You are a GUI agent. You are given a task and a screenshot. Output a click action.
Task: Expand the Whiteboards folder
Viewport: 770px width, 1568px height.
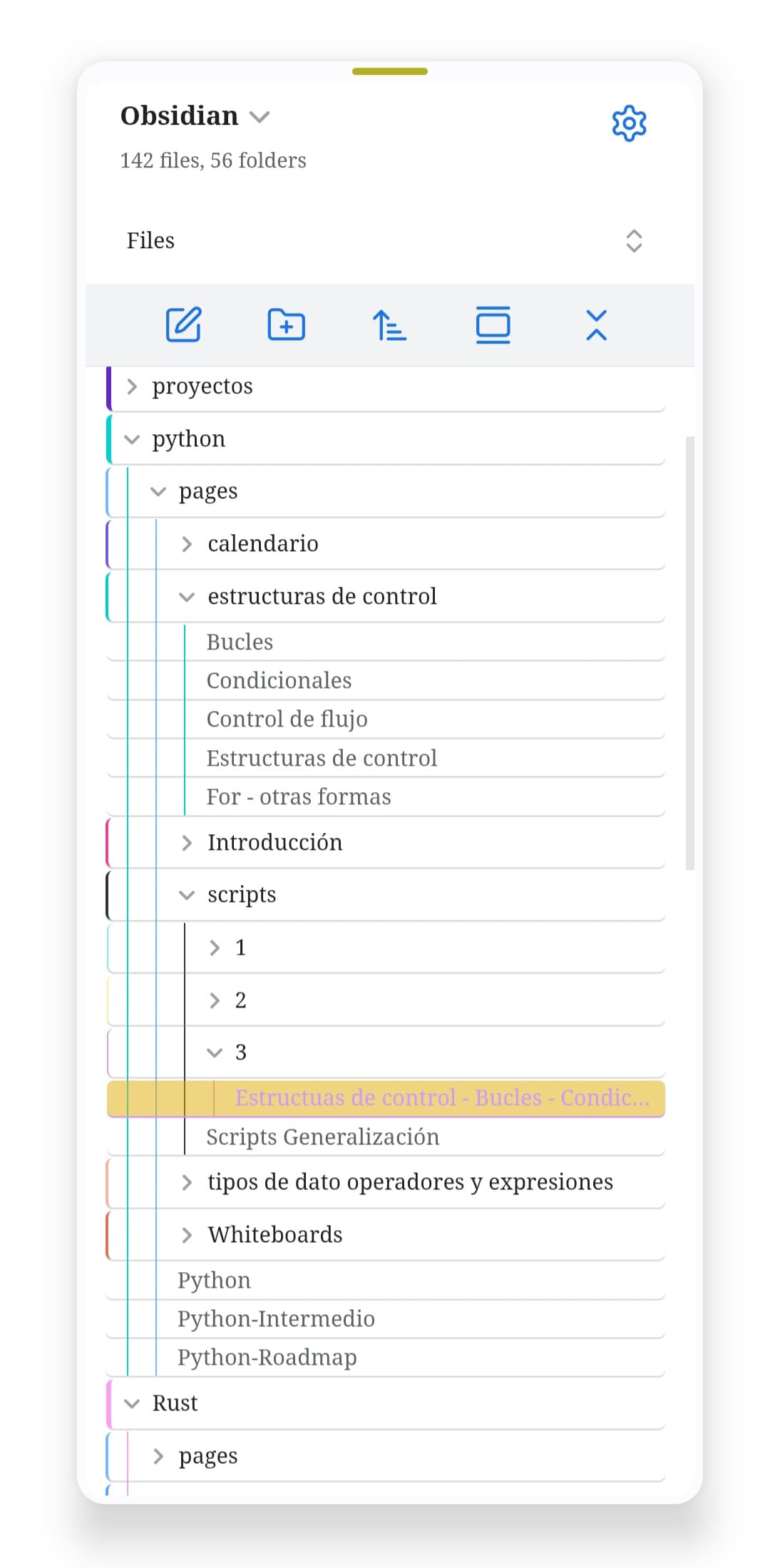[187, 1234]
